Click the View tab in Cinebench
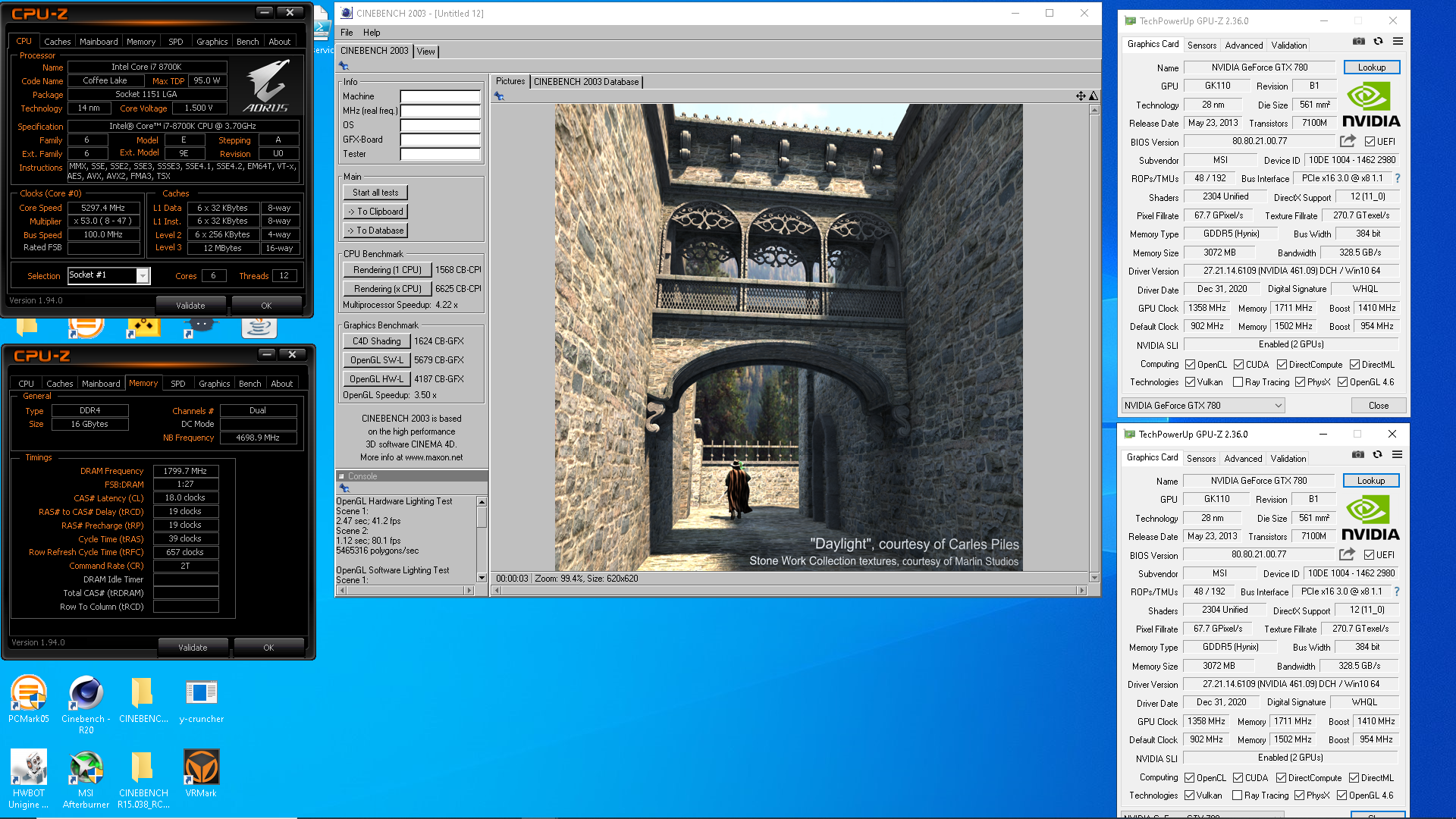The image size is (1456, 819). click(426, 52)
